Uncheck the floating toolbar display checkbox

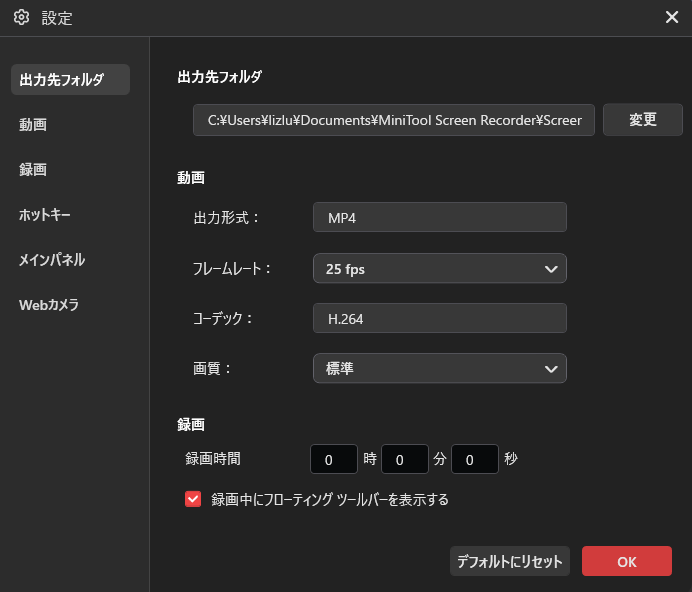[193, 499]
